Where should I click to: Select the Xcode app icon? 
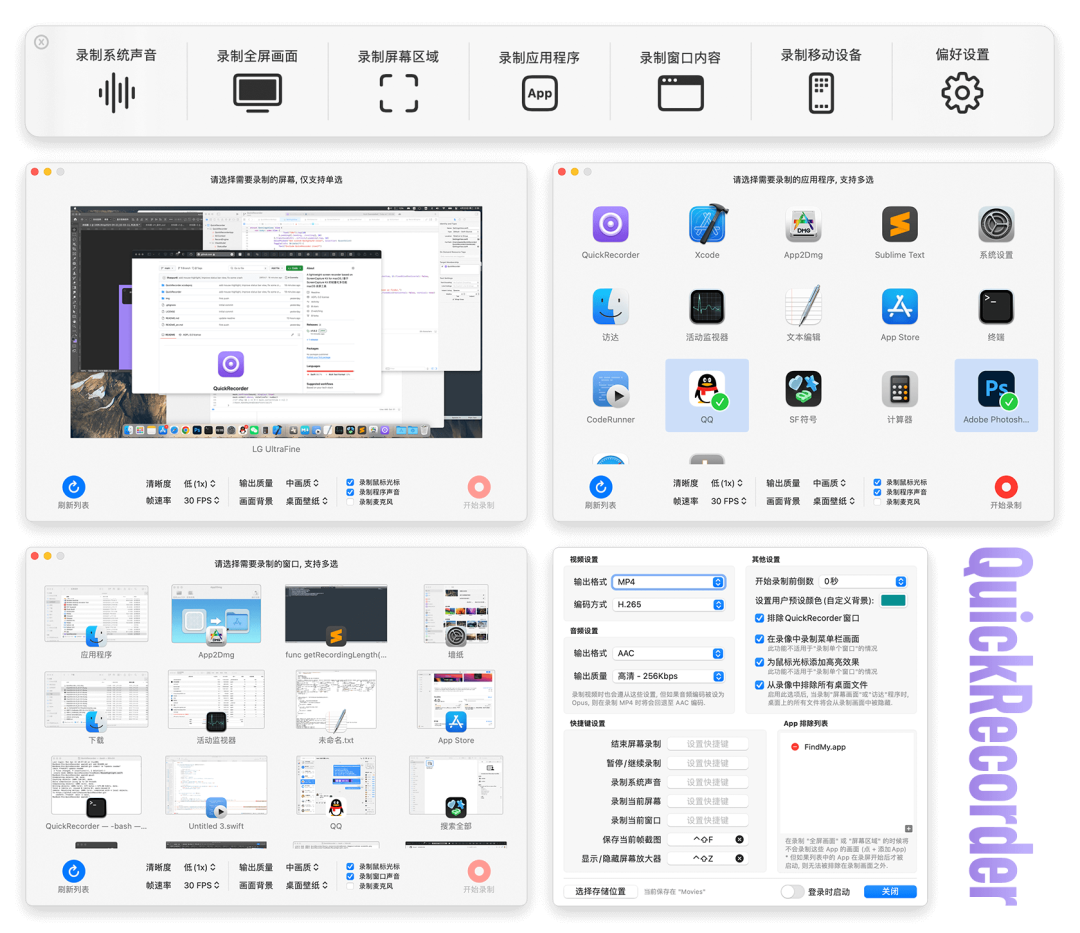(707, 226)
